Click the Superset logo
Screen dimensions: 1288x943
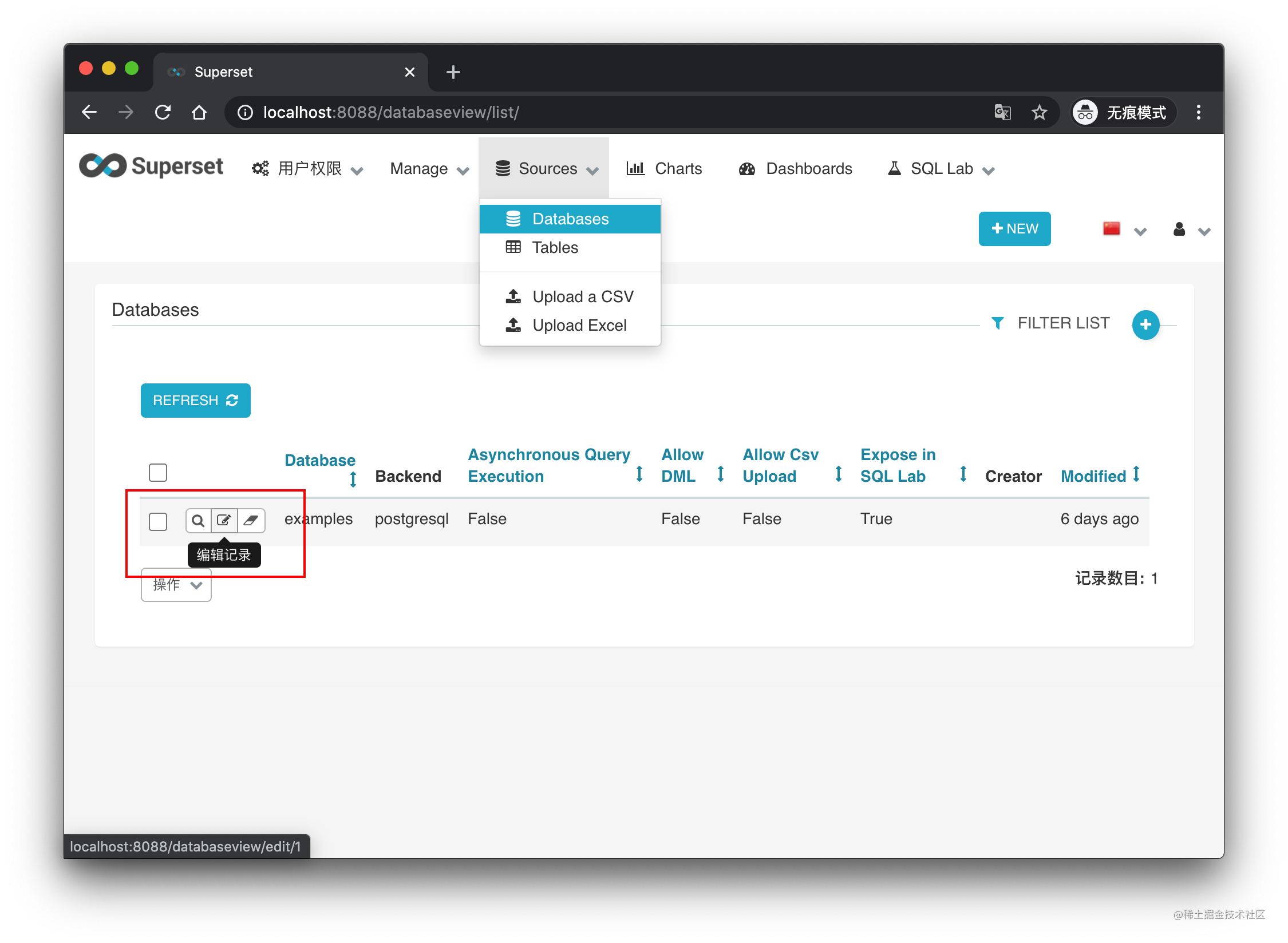[x=151, y=166]
